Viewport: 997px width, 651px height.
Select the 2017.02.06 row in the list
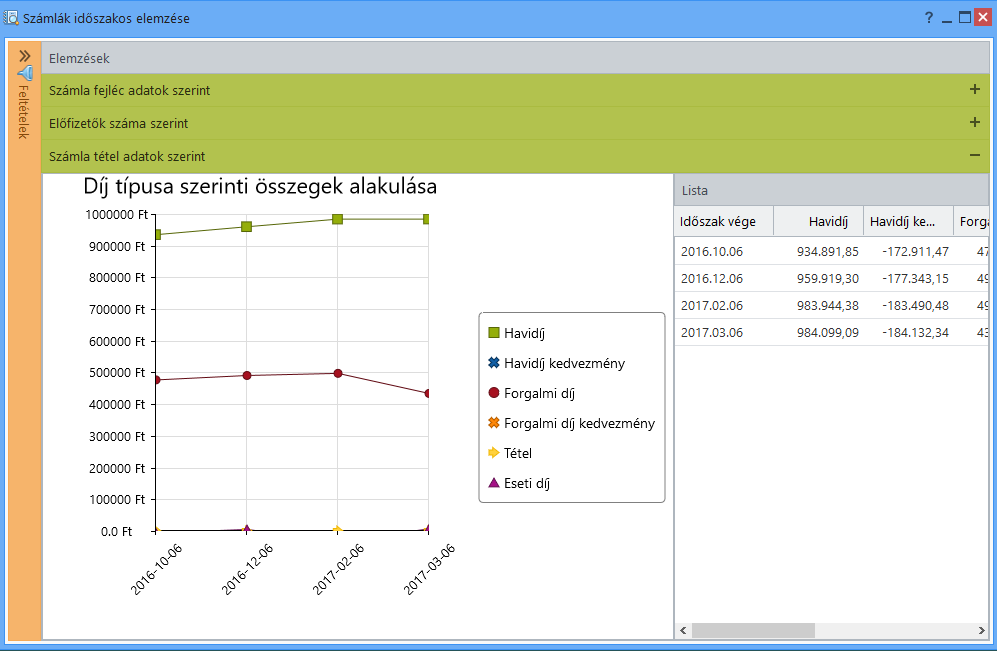click(x=832, y=305)
